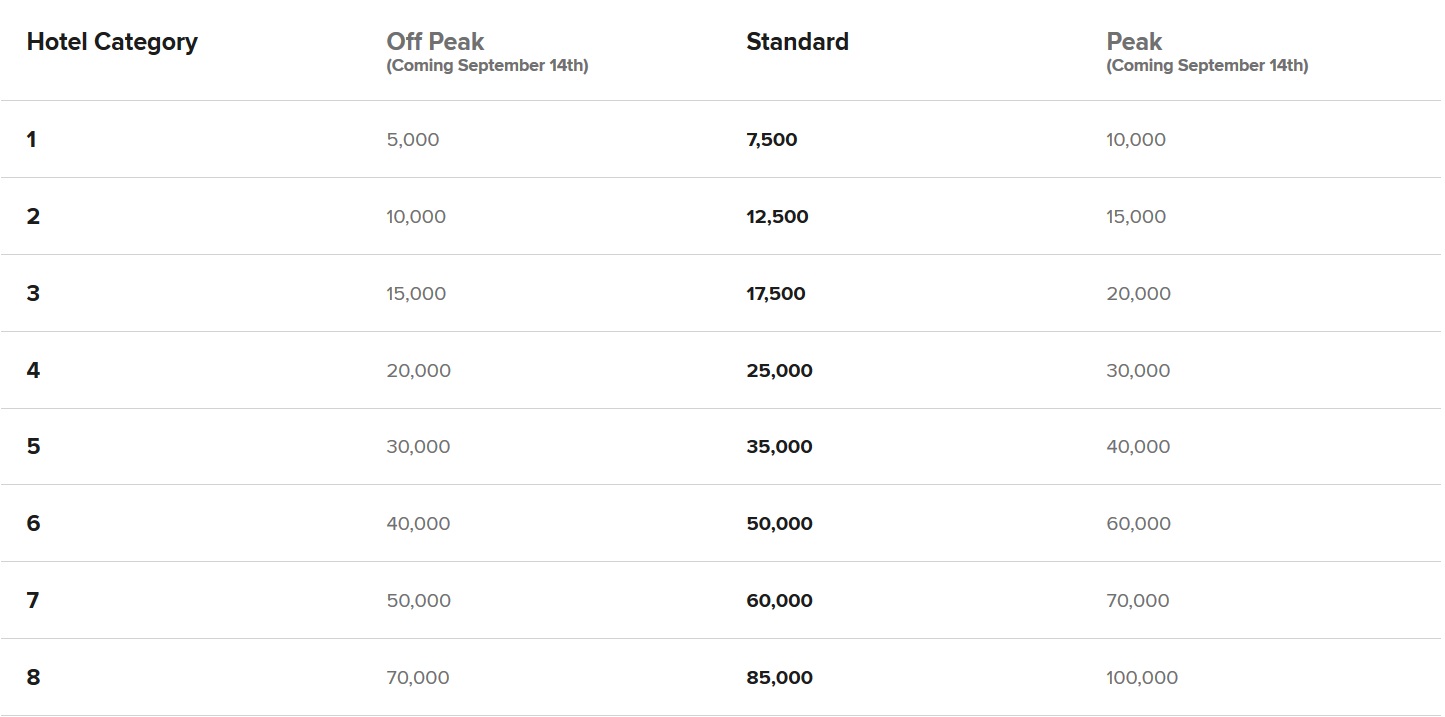Screen dimensions: 1445x717
Task: Click Category 7 Peak value 70,000
Action: tap(1137, 601)
